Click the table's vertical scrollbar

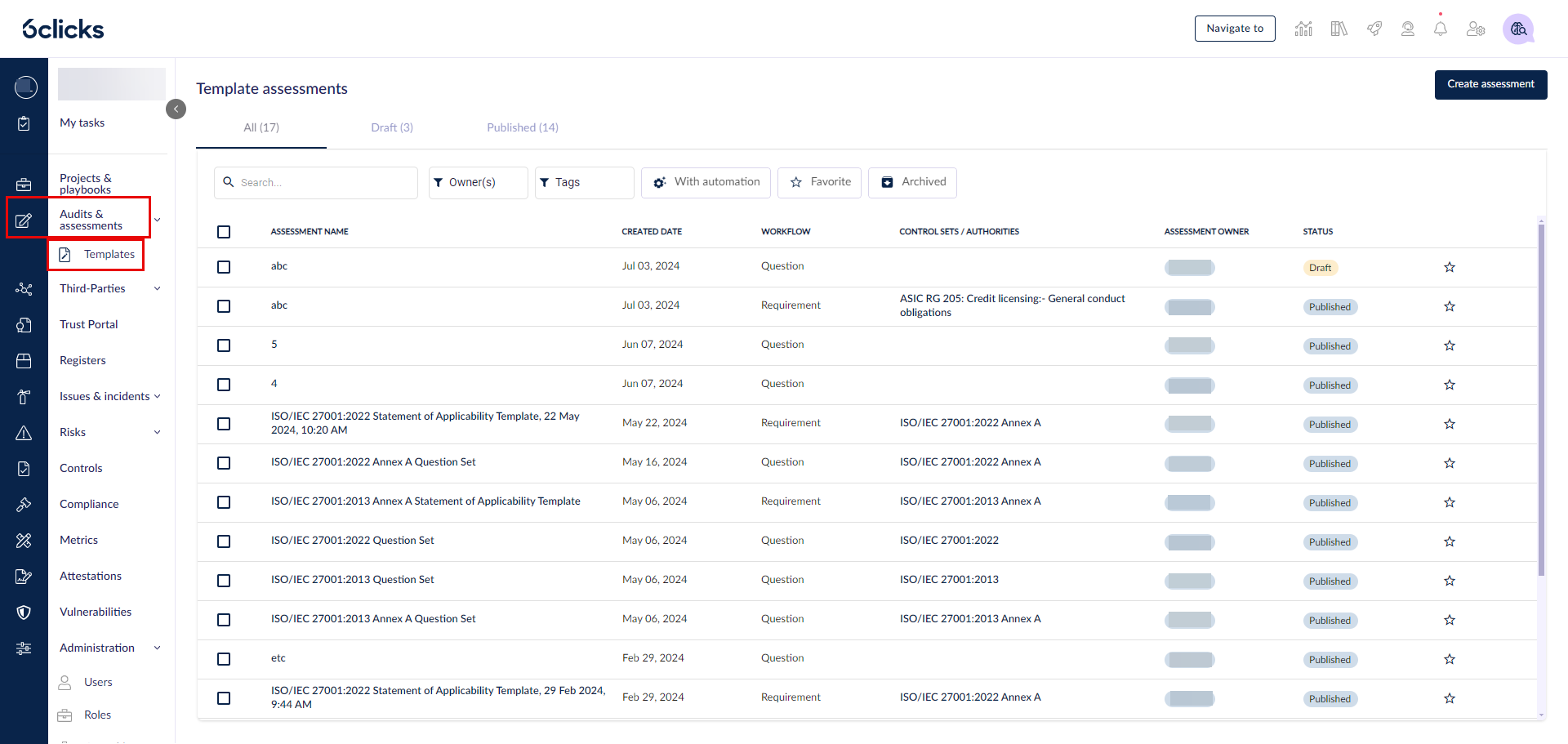coord(1541,400)
